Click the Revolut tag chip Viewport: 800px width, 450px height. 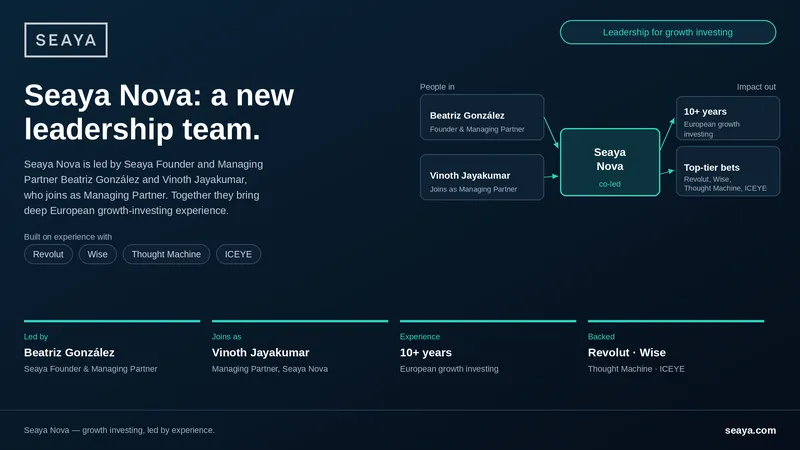(x=48, y=254)
